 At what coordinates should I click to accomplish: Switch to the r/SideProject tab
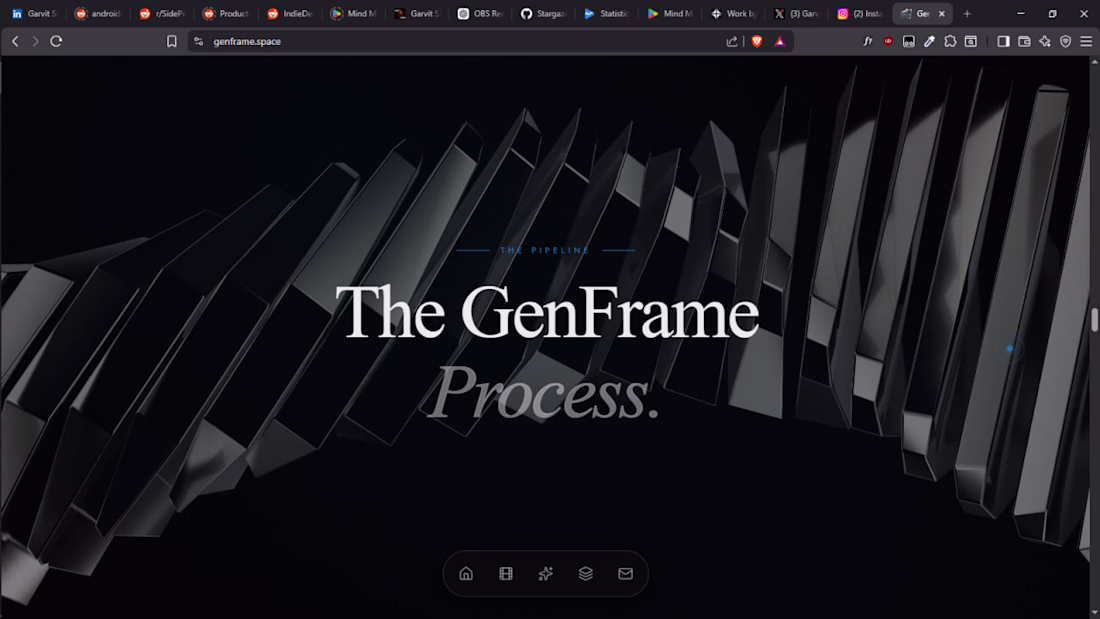tap(163, 13)
